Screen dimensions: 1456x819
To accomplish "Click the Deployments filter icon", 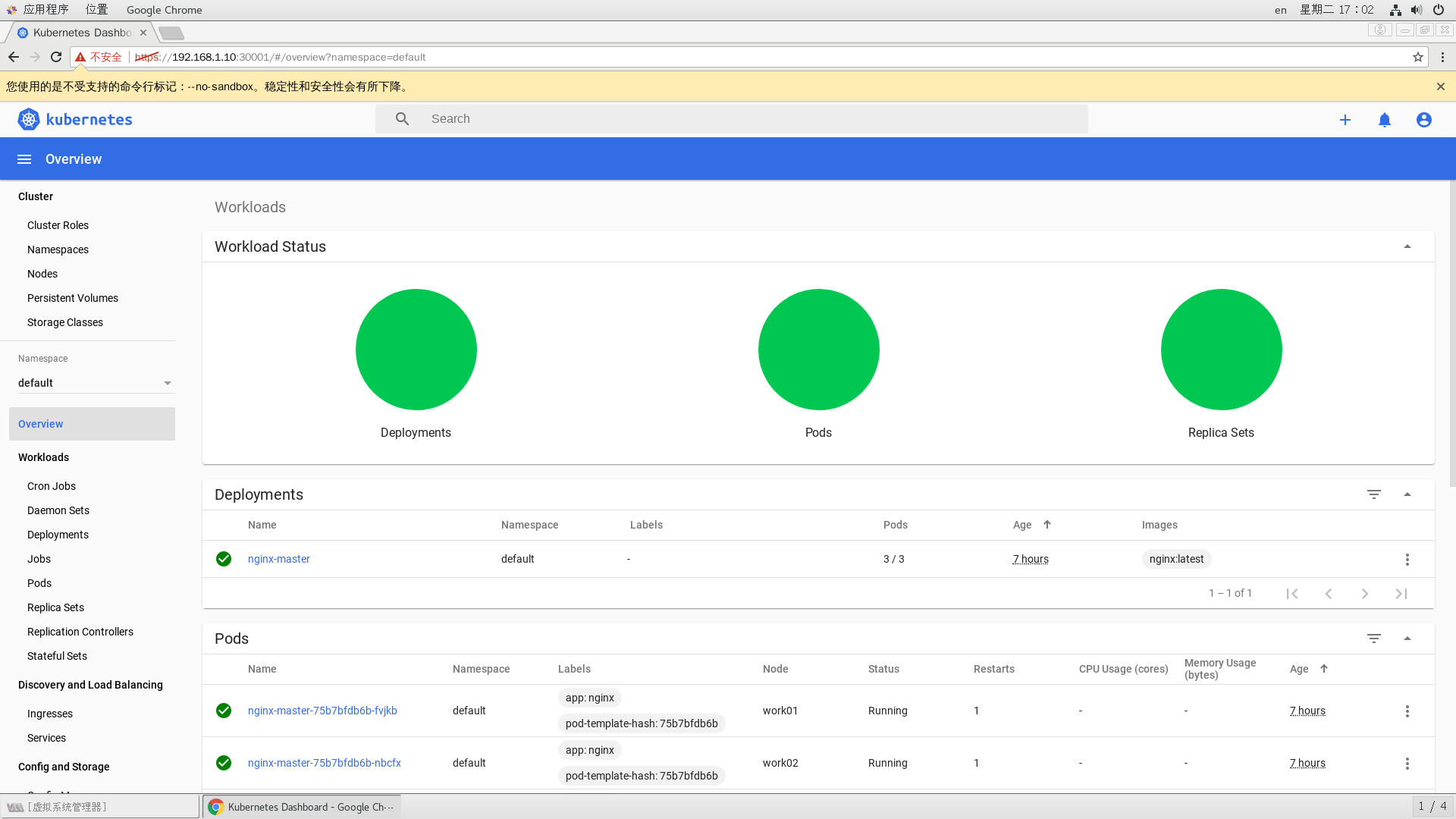I will (x=1373, y=494).
